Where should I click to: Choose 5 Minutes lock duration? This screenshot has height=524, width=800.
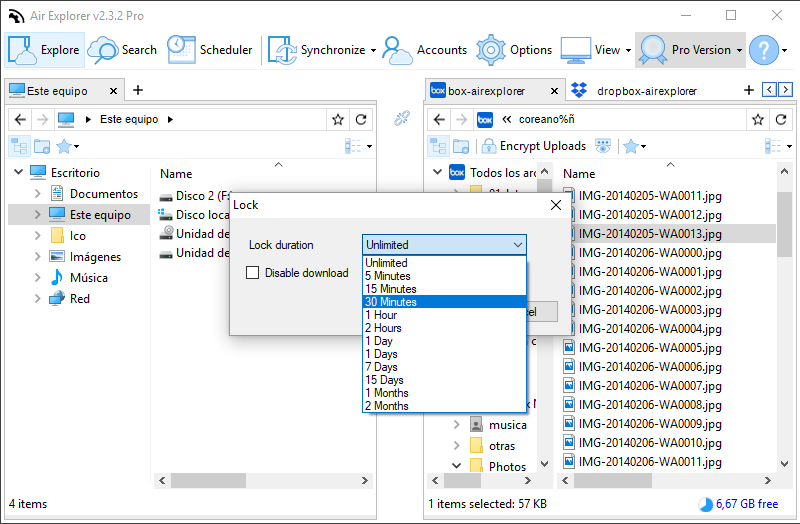point(444,276)
